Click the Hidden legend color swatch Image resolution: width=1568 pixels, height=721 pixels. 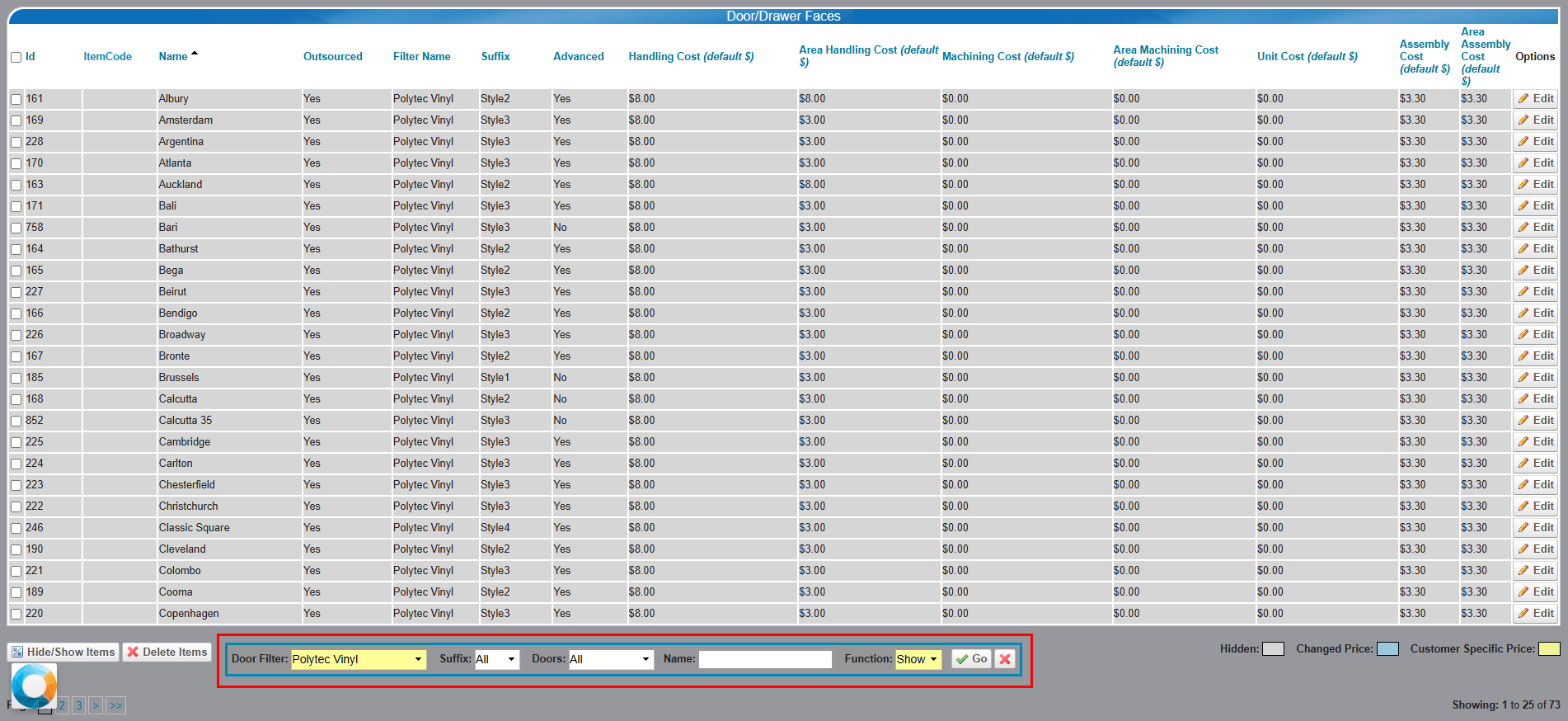coord(1274,649)
